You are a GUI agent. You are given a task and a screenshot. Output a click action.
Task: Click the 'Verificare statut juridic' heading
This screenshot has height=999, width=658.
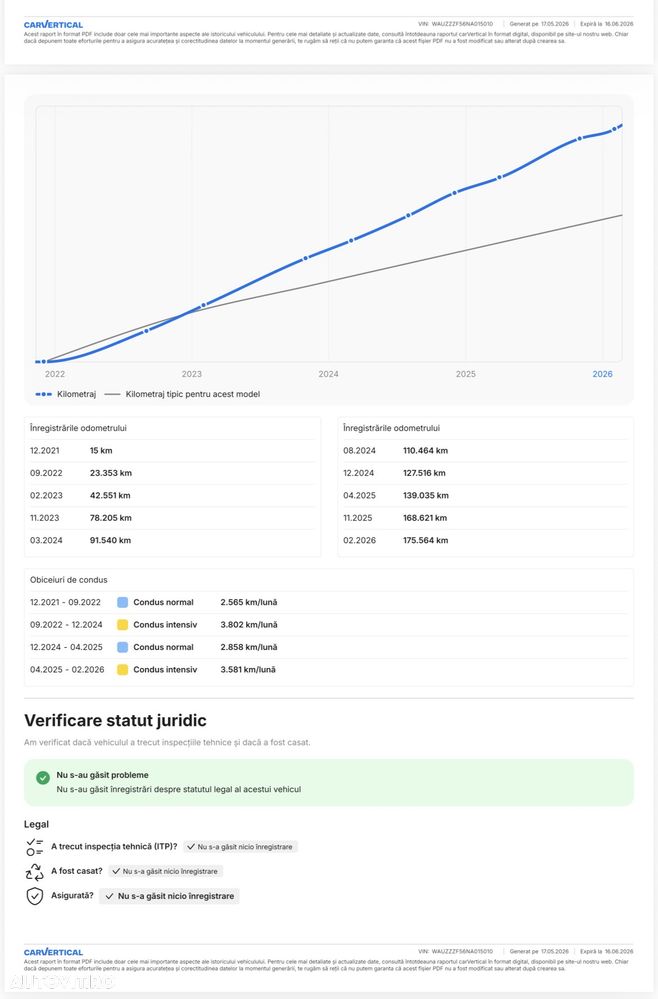[x=115, y=721]
